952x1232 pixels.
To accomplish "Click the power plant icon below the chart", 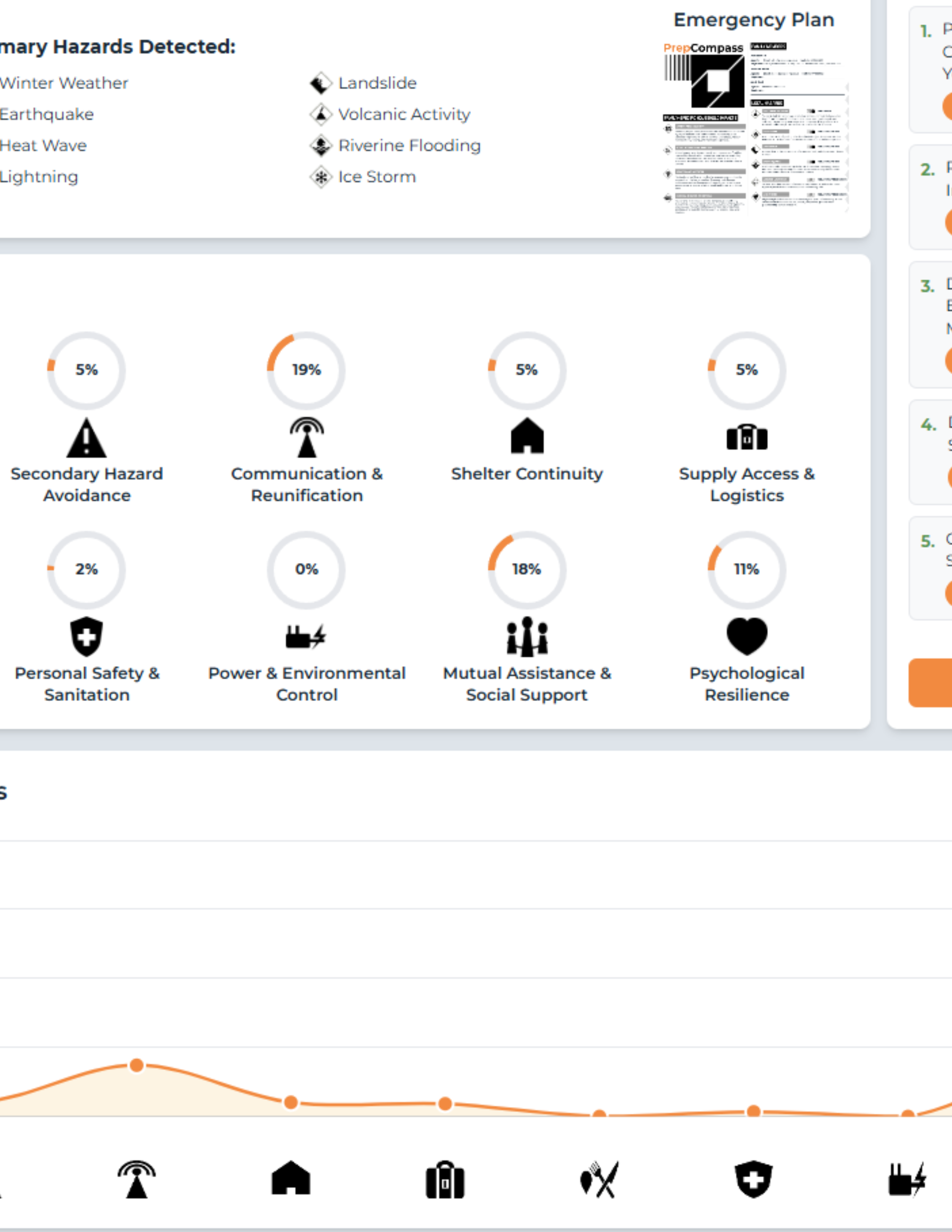I will point(908,1179).
